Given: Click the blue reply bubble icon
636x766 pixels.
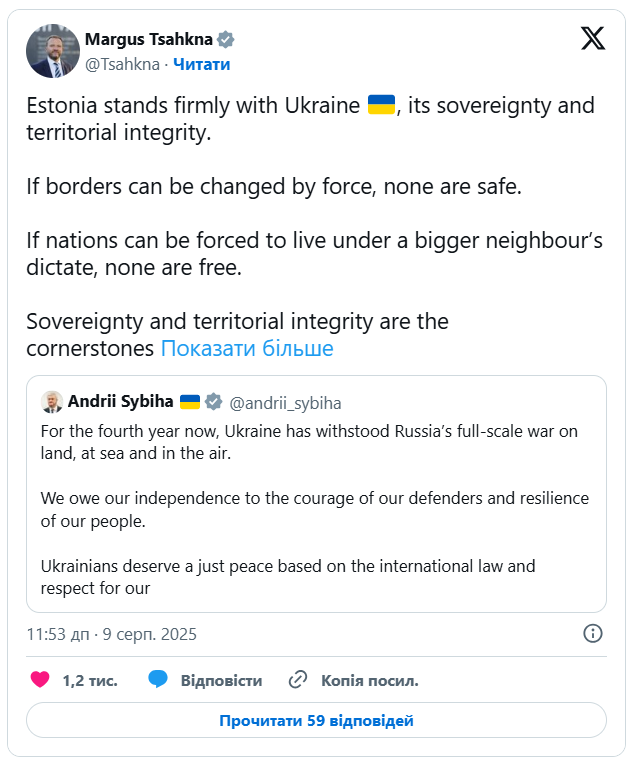Looking at the screenshot, I should 158,680.
